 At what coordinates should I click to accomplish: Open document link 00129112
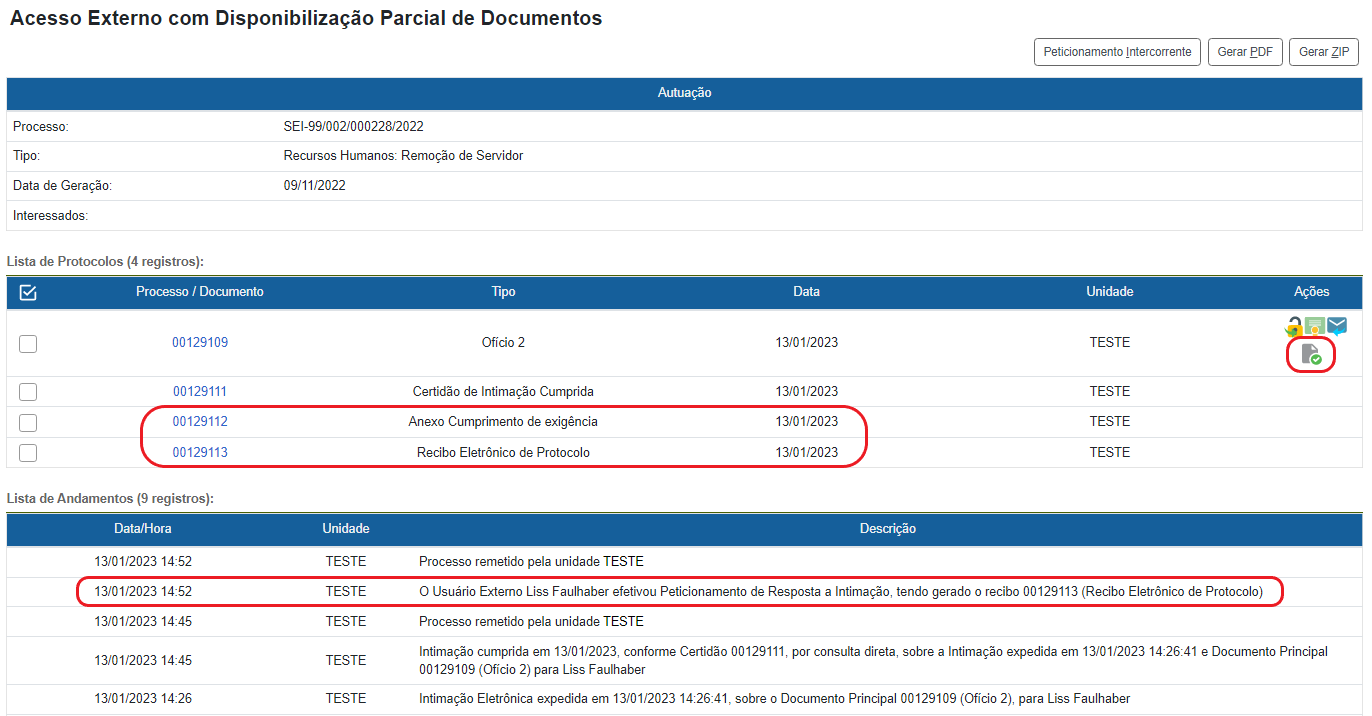[x=200, y=422]
